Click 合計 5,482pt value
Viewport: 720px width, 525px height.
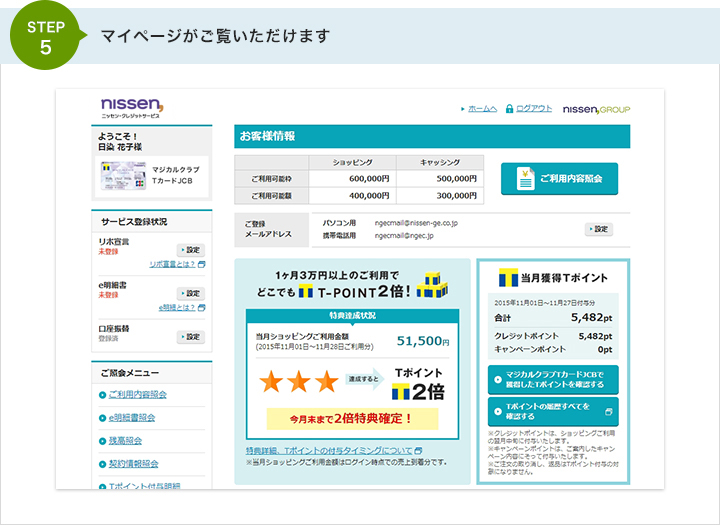click(x=591, y=317)
